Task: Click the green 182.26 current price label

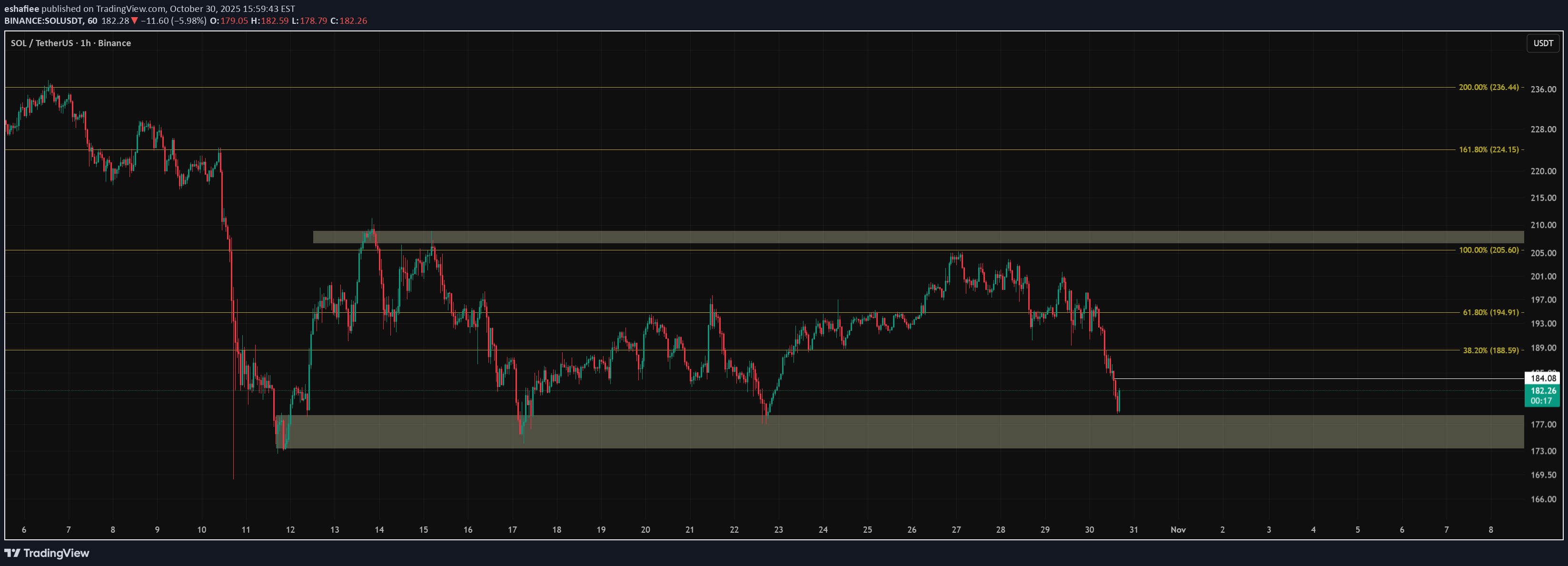Action: [x=1542, y=391]
